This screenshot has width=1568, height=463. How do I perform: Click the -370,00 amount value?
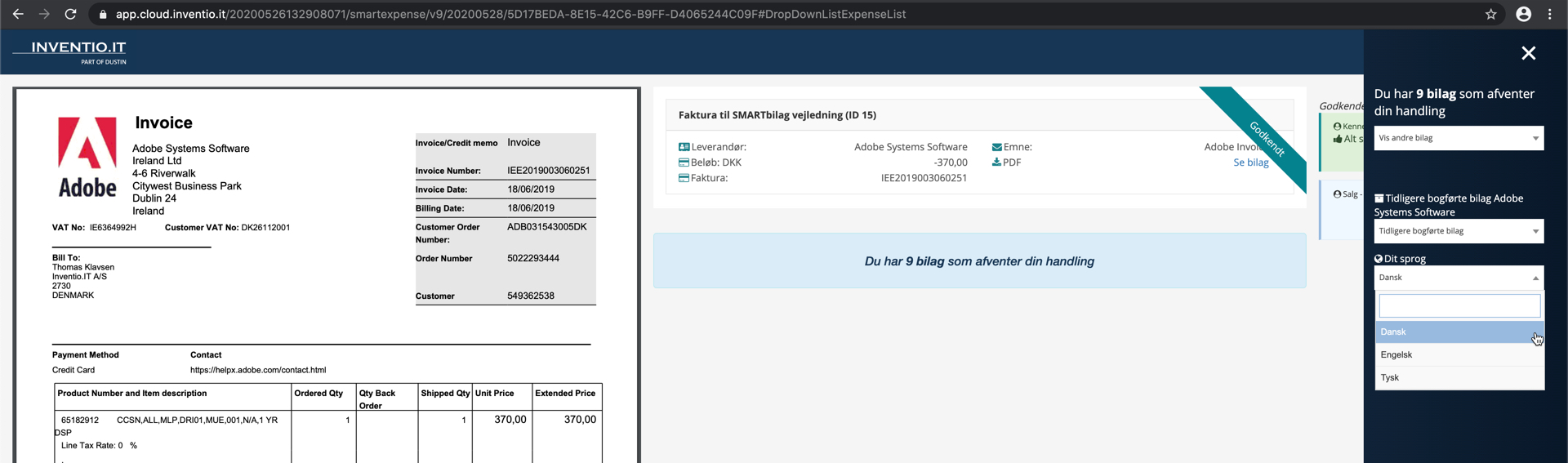click(x=951, y=162)
